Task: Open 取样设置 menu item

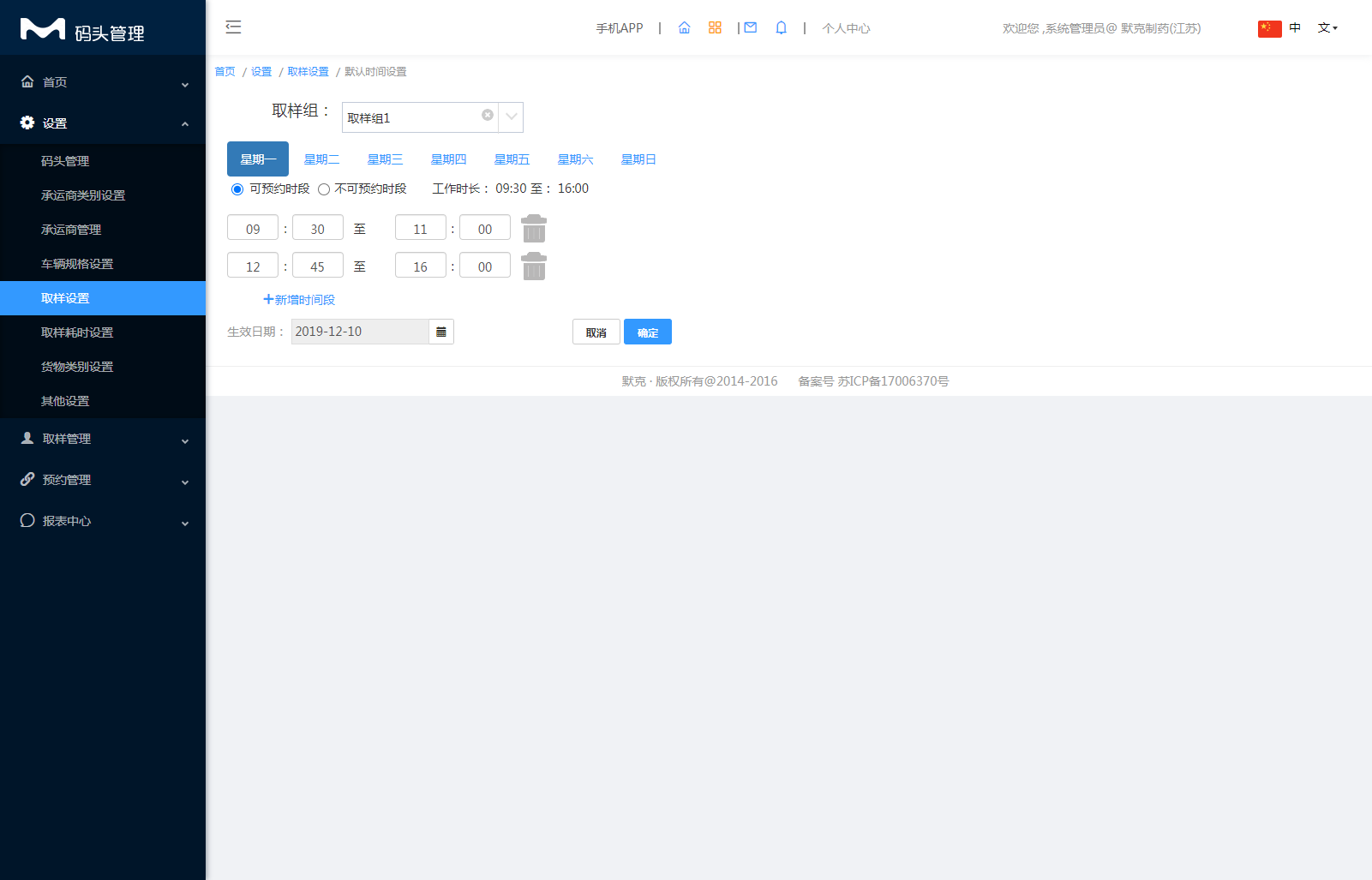Action: (x=103, y=298)
